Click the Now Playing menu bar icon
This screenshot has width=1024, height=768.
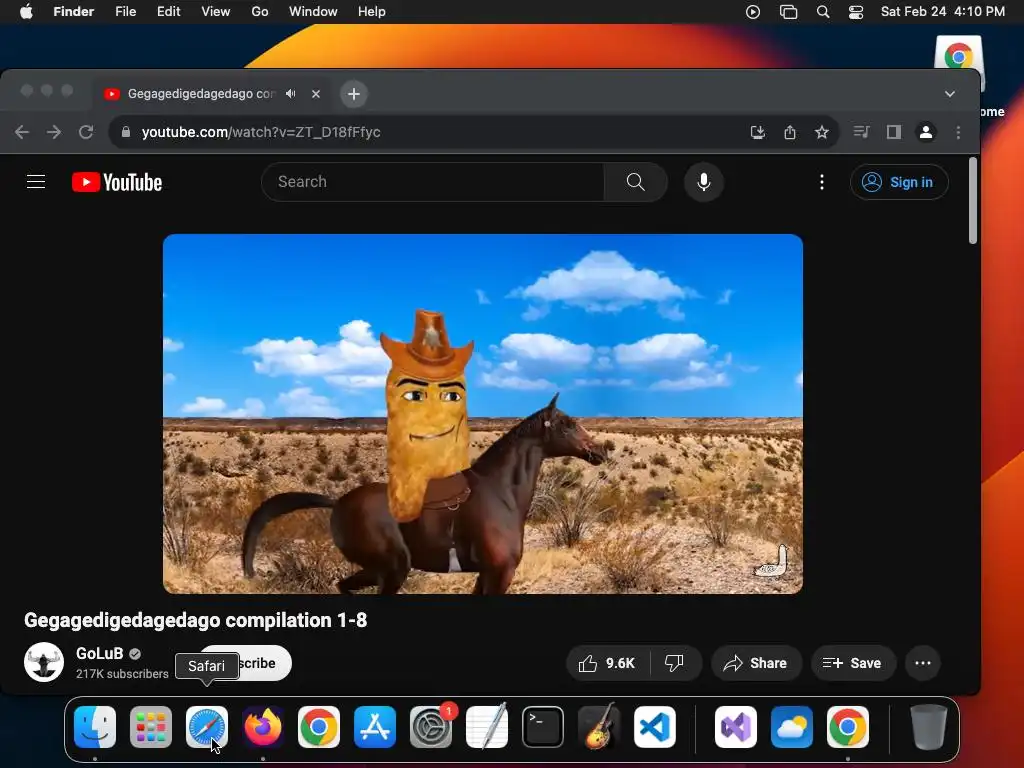click(752, 12)
